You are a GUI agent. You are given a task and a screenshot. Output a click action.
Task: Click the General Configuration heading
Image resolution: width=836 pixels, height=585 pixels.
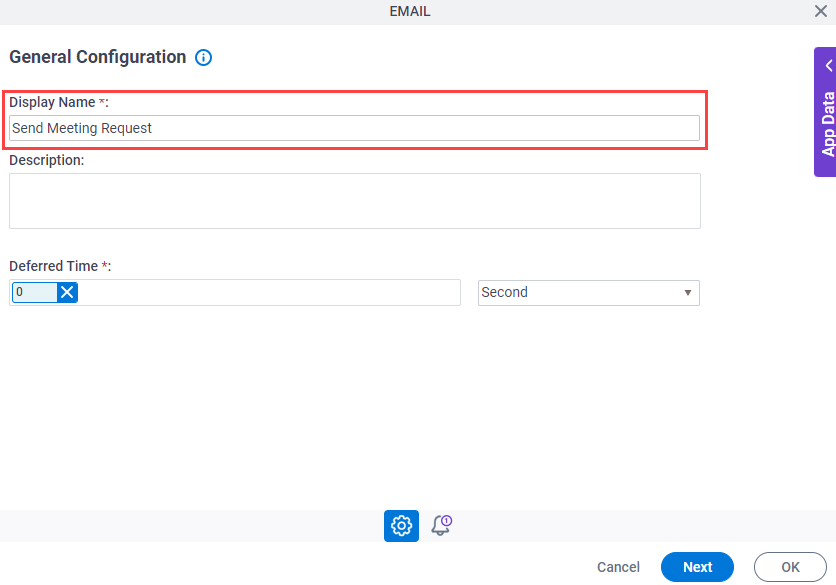pos(98,57)
